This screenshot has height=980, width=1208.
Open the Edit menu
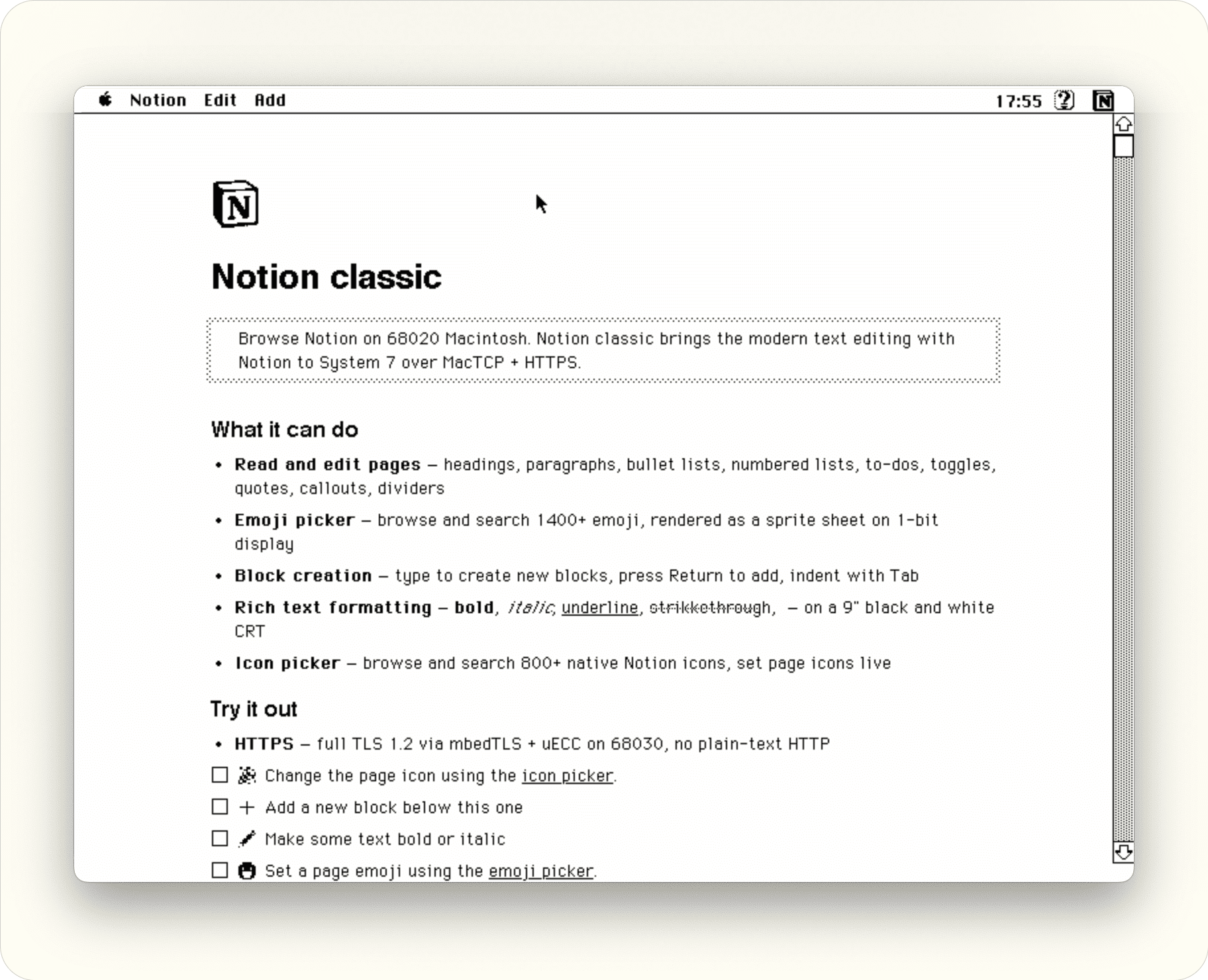[x=220, y=100]
